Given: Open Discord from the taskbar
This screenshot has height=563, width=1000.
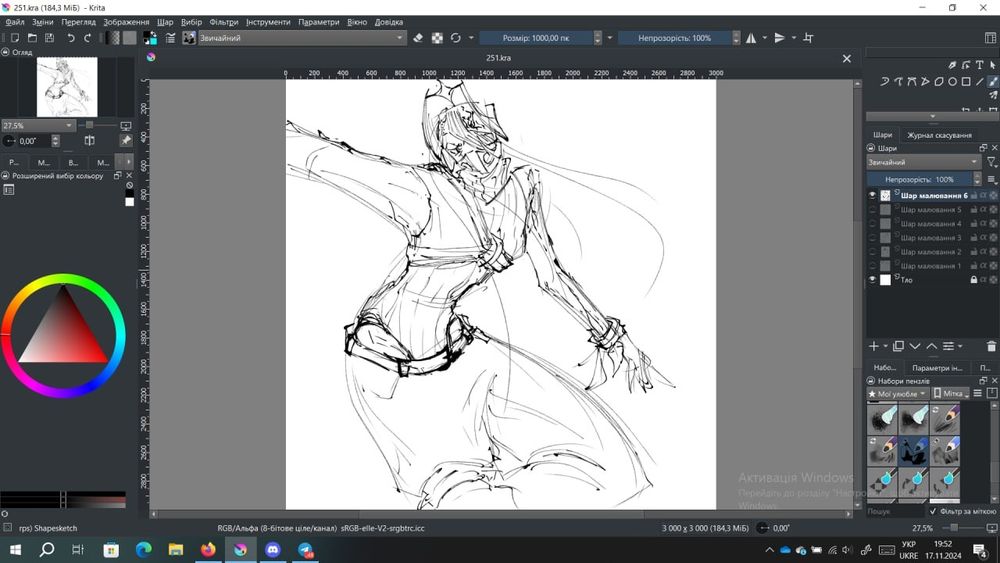Looking at the screenshot, I should pyautogui.click(x=273, y=550).
